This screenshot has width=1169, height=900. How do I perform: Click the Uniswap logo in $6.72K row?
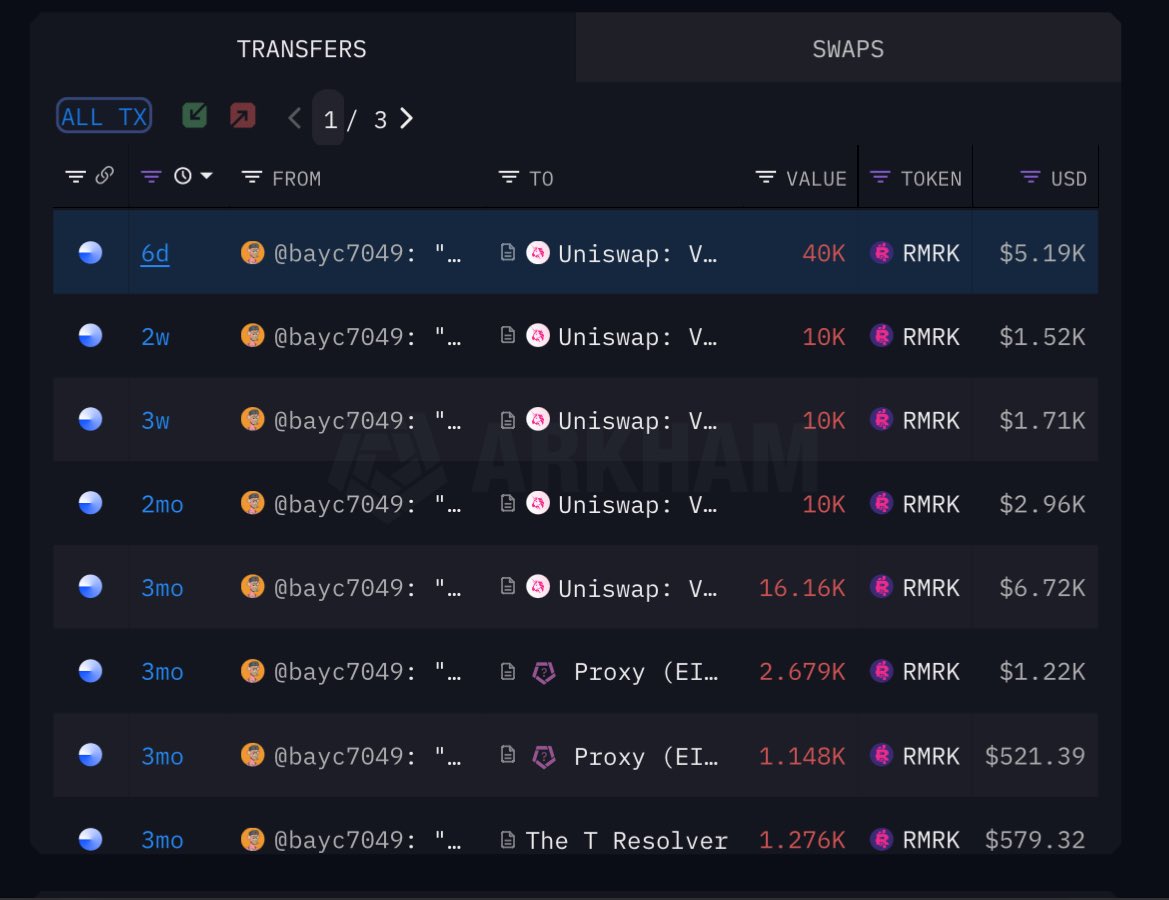538,587
